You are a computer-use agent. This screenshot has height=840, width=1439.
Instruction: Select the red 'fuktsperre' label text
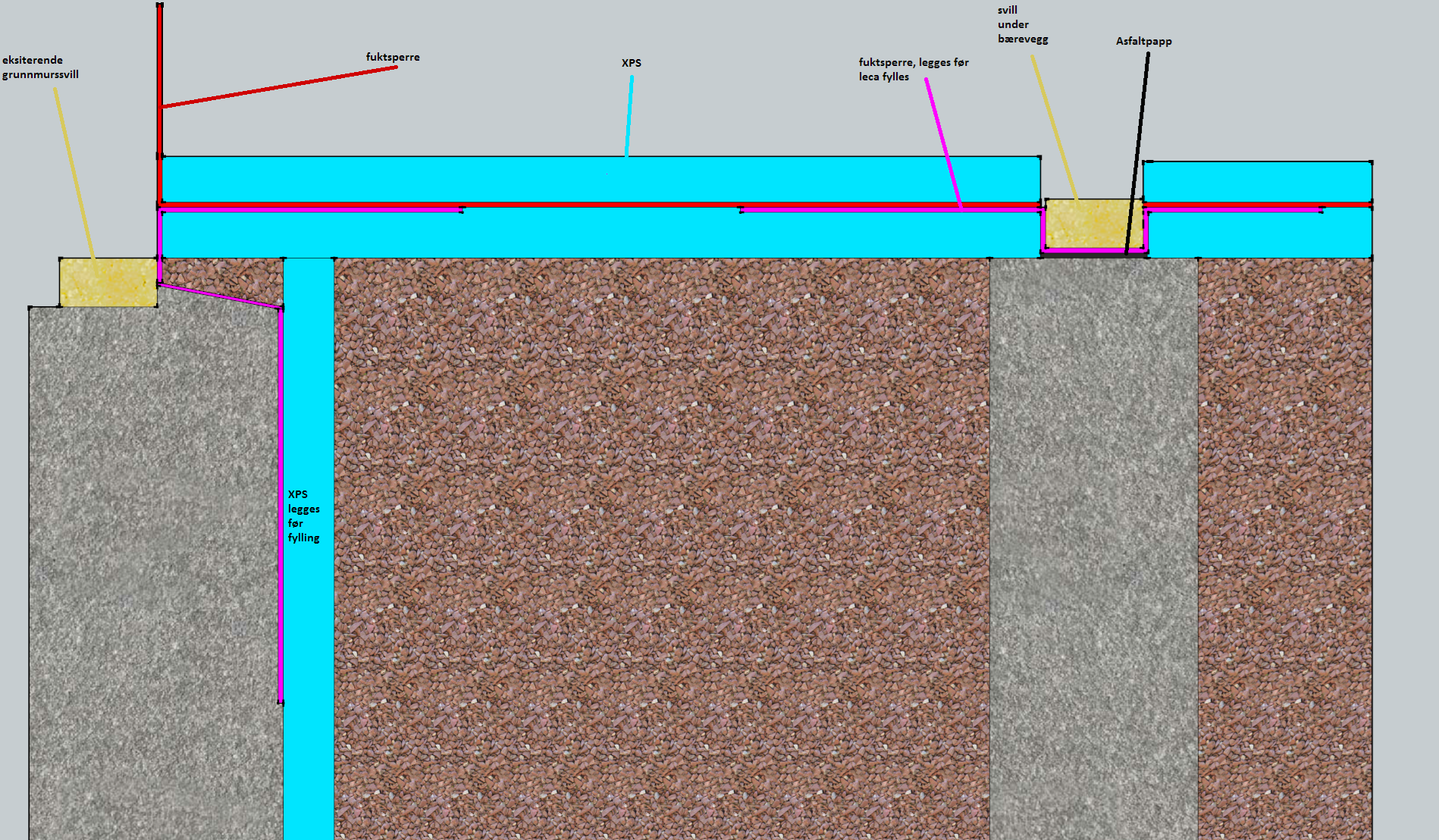(392, 57)
